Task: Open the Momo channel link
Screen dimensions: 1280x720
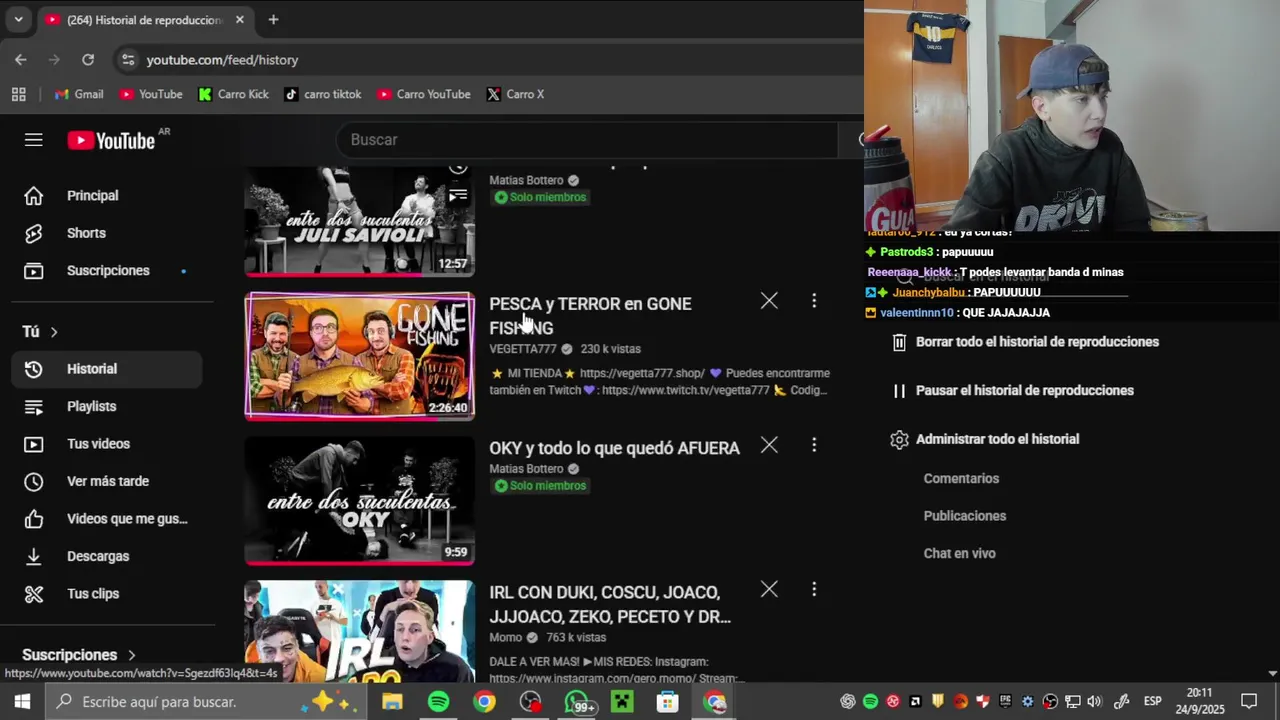Action: 506,638
